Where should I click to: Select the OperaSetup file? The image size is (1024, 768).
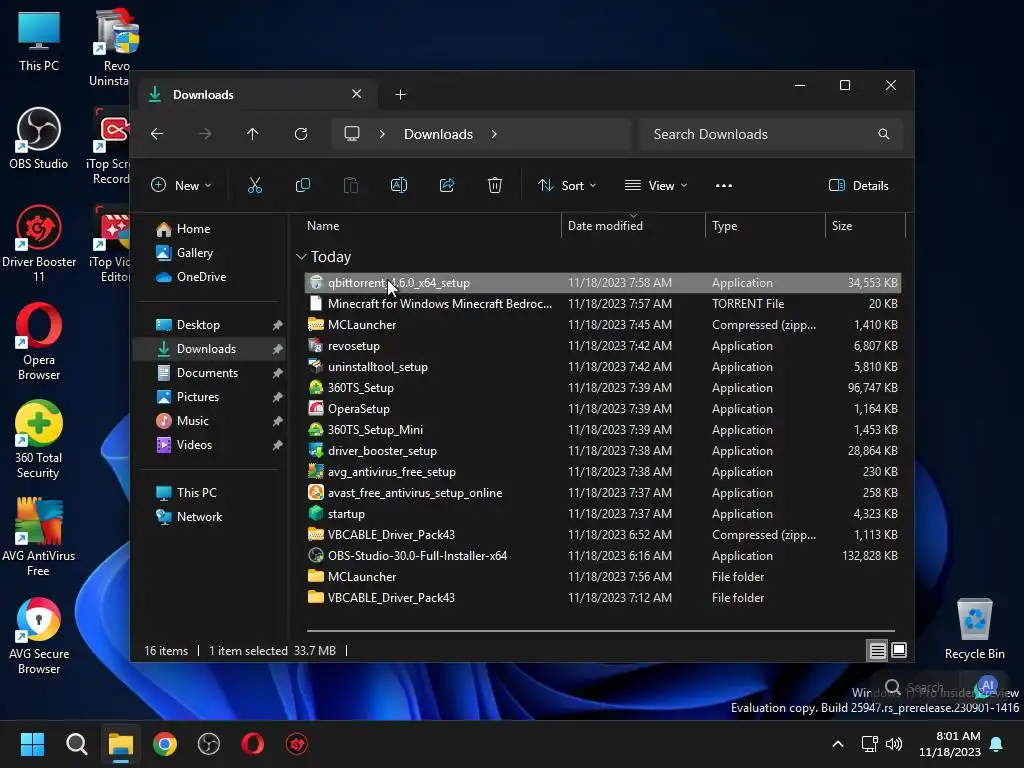pos(602,409)
